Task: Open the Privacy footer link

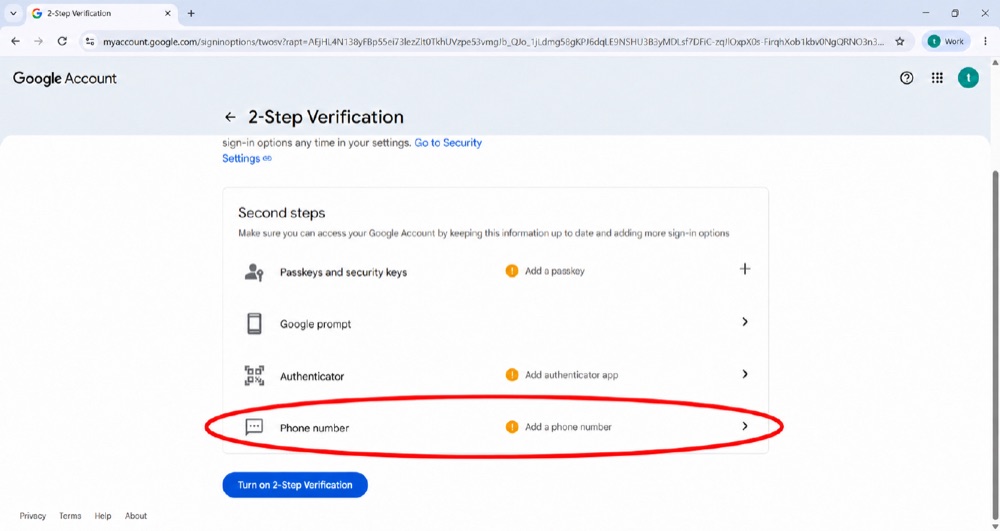Action: click(x=33, y=516)
